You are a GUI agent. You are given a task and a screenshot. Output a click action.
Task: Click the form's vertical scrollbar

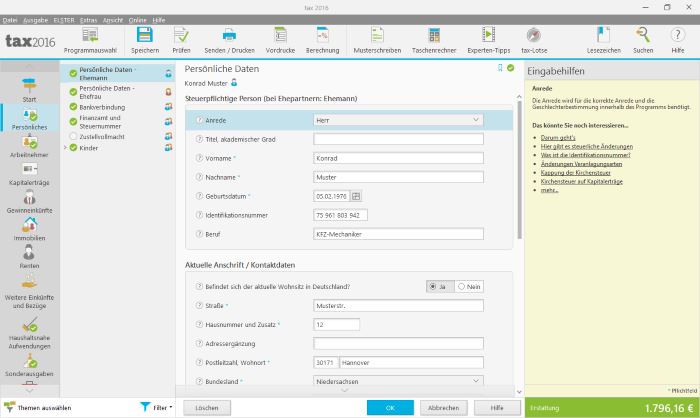(x=519, y=170)
